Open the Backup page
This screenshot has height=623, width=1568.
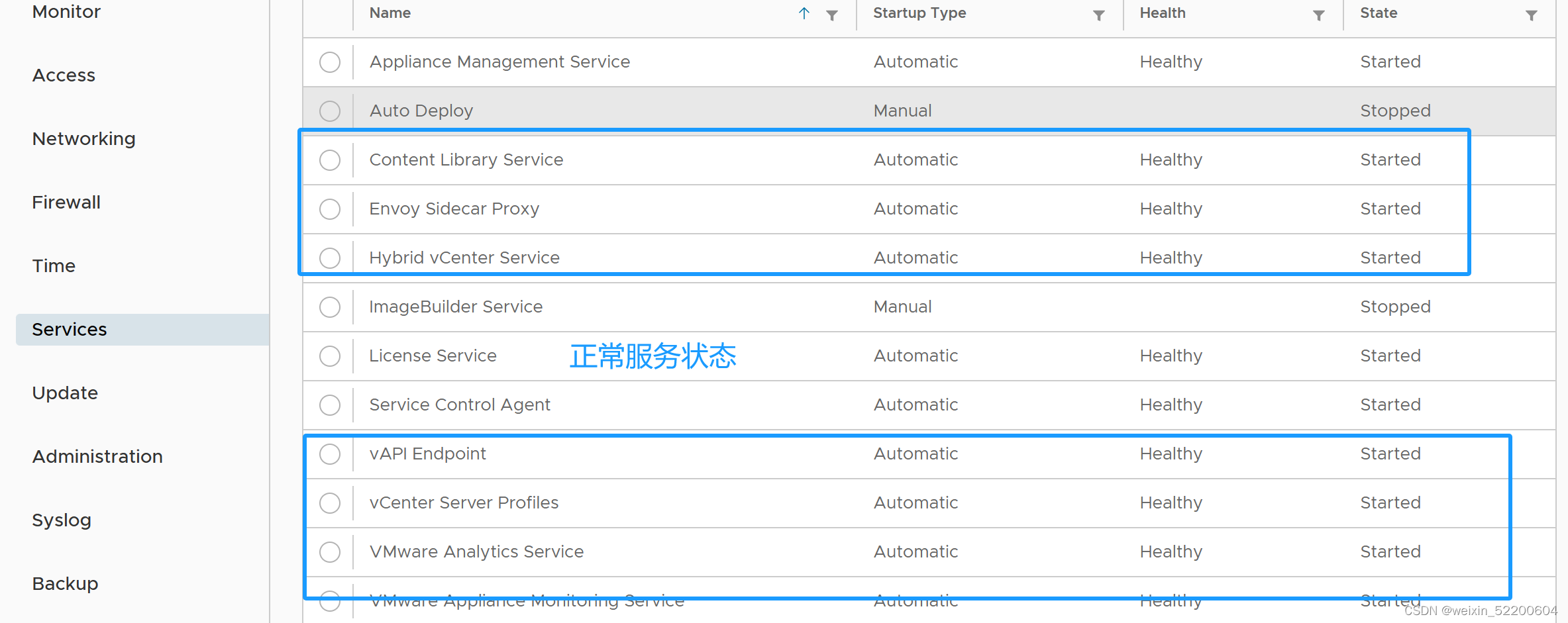pyautogui.click(x=65, y=584)
